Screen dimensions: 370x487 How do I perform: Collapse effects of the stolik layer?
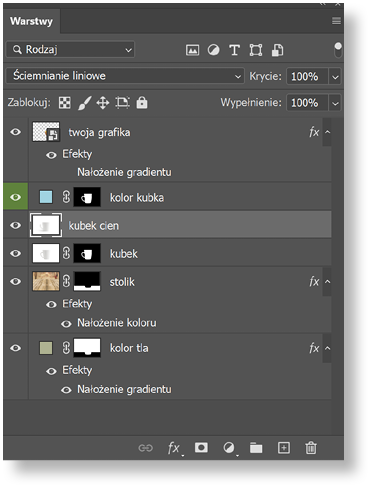[328, 282]
